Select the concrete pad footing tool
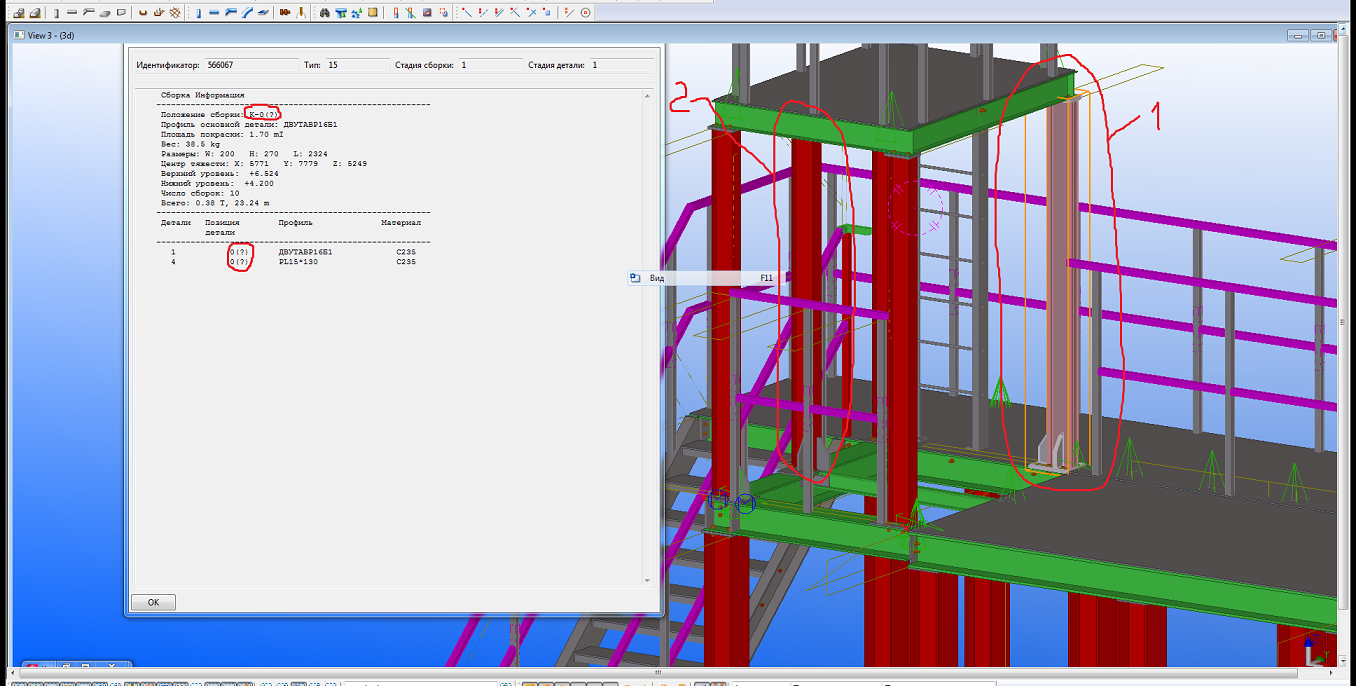The image size is (1356, 686). (19, 13)
